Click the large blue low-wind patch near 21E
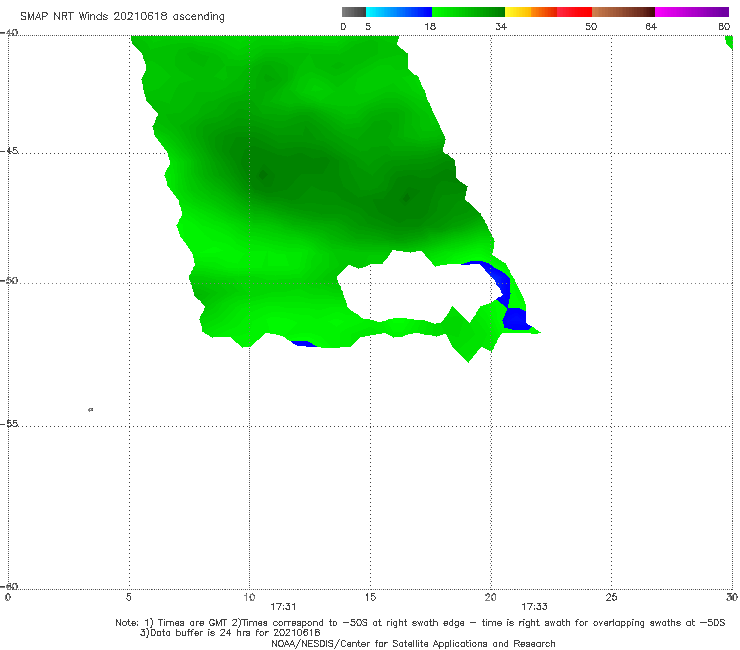 tap(514, 319)
